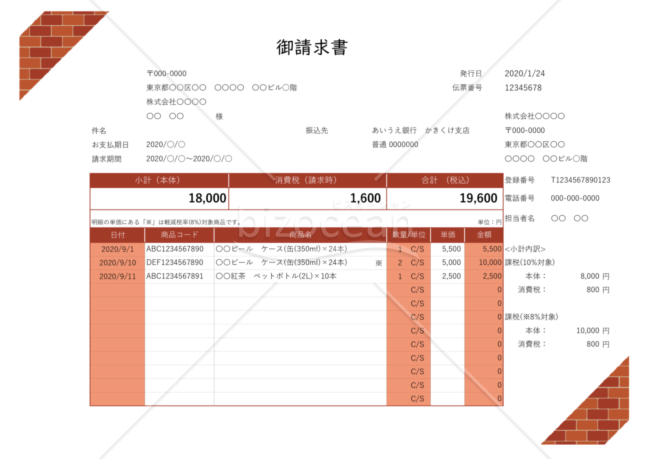Click the 発行日 label

[471, 73]
